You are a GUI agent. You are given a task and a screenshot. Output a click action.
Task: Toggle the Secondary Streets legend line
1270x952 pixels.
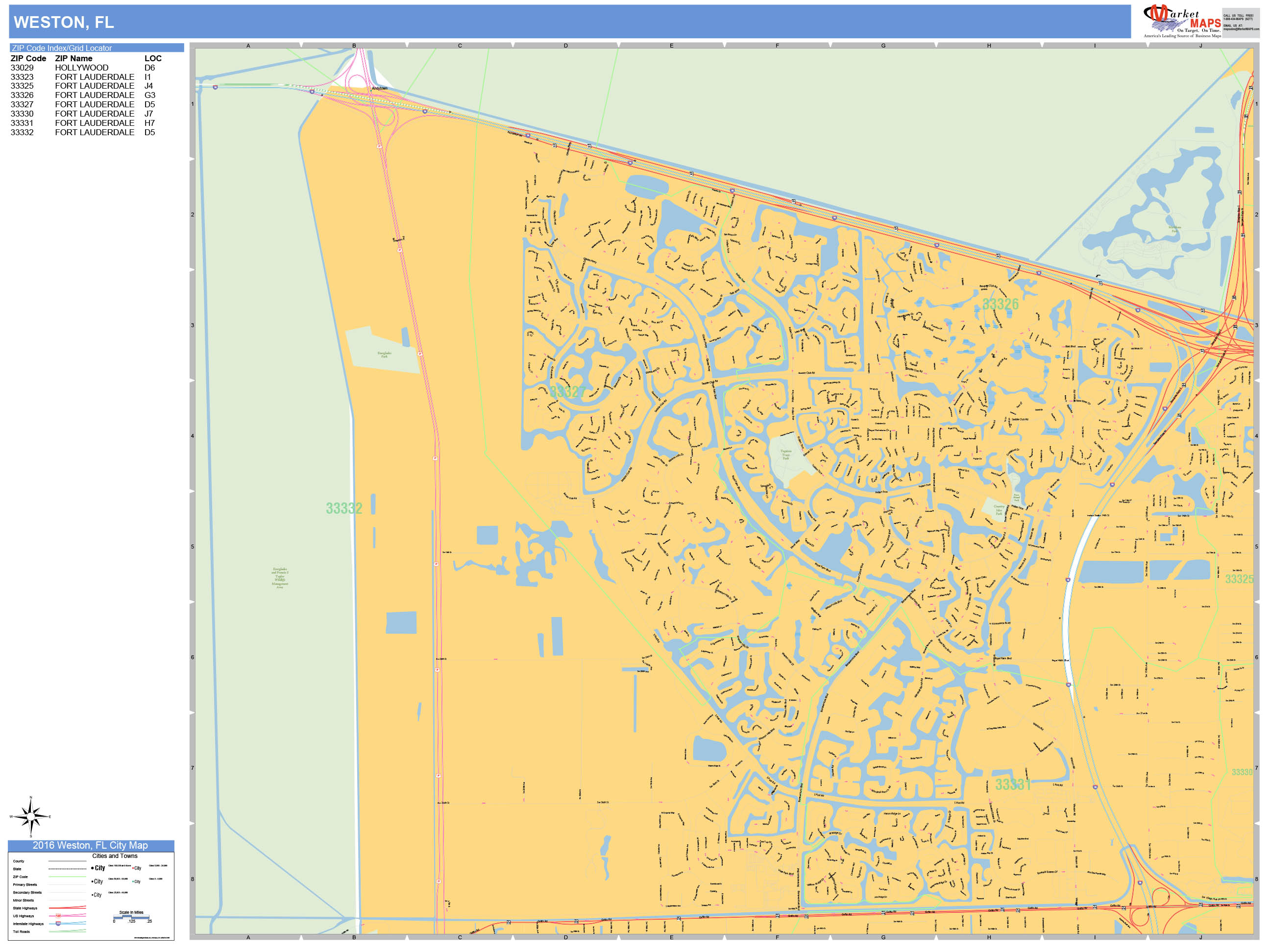click(x=67, y=893)
